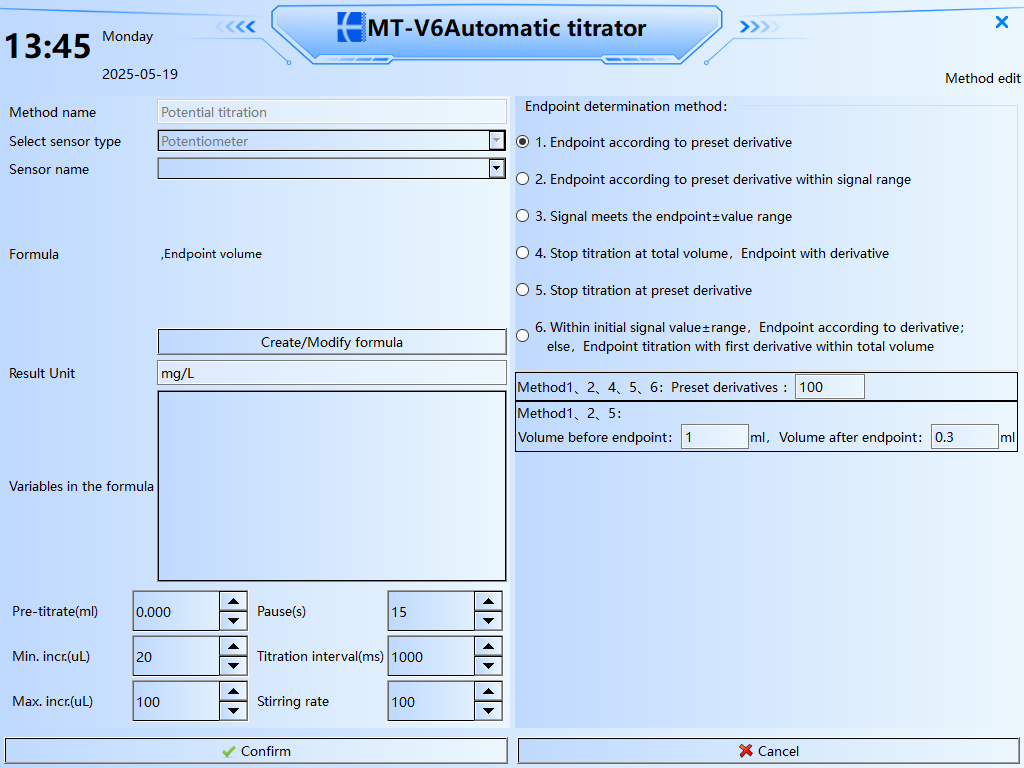
Task: Click the Create/Modify formula button
Action: click(x=332, y=342)
